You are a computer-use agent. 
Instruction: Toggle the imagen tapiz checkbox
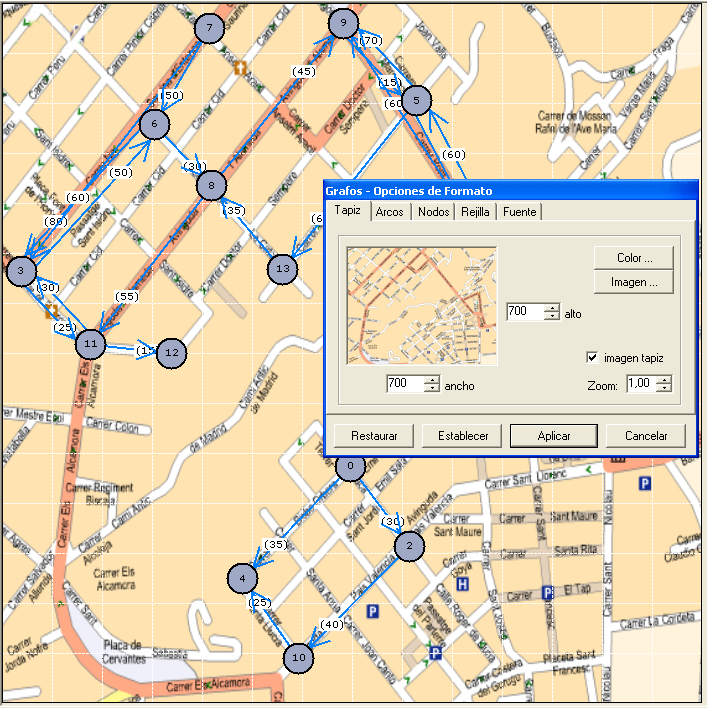[x=593, y=358]
